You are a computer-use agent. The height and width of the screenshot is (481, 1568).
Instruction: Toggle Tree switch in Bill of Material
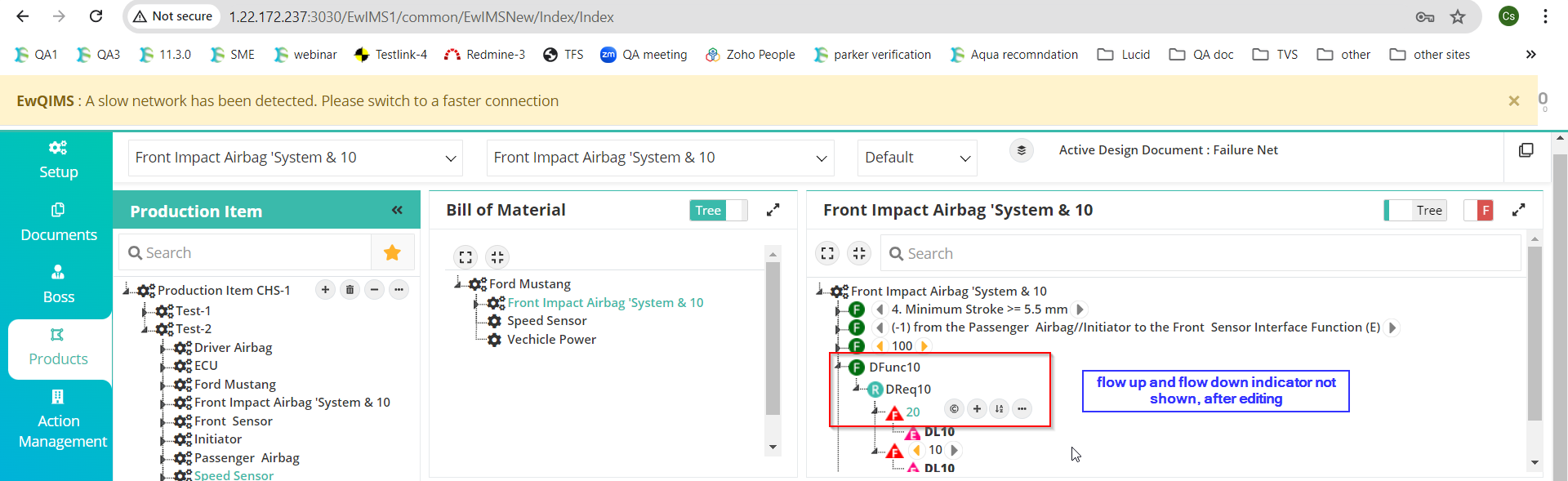719,210
